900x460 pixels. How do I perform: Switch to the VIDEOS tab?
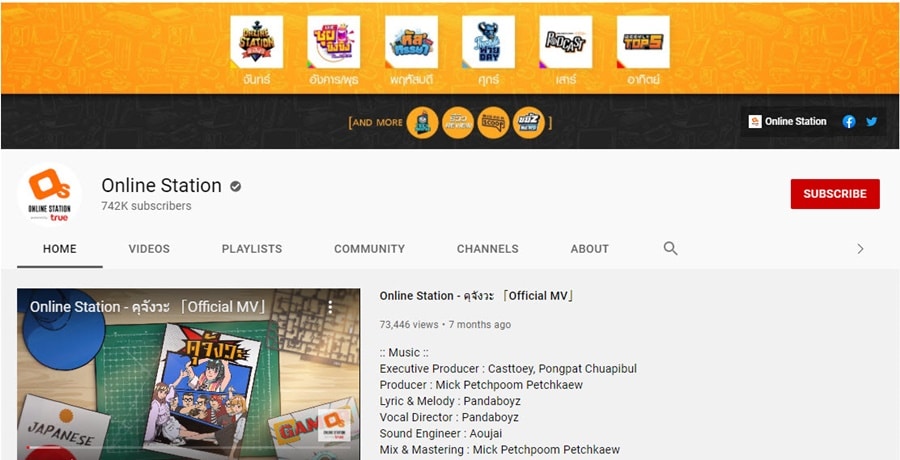[149, 249]
